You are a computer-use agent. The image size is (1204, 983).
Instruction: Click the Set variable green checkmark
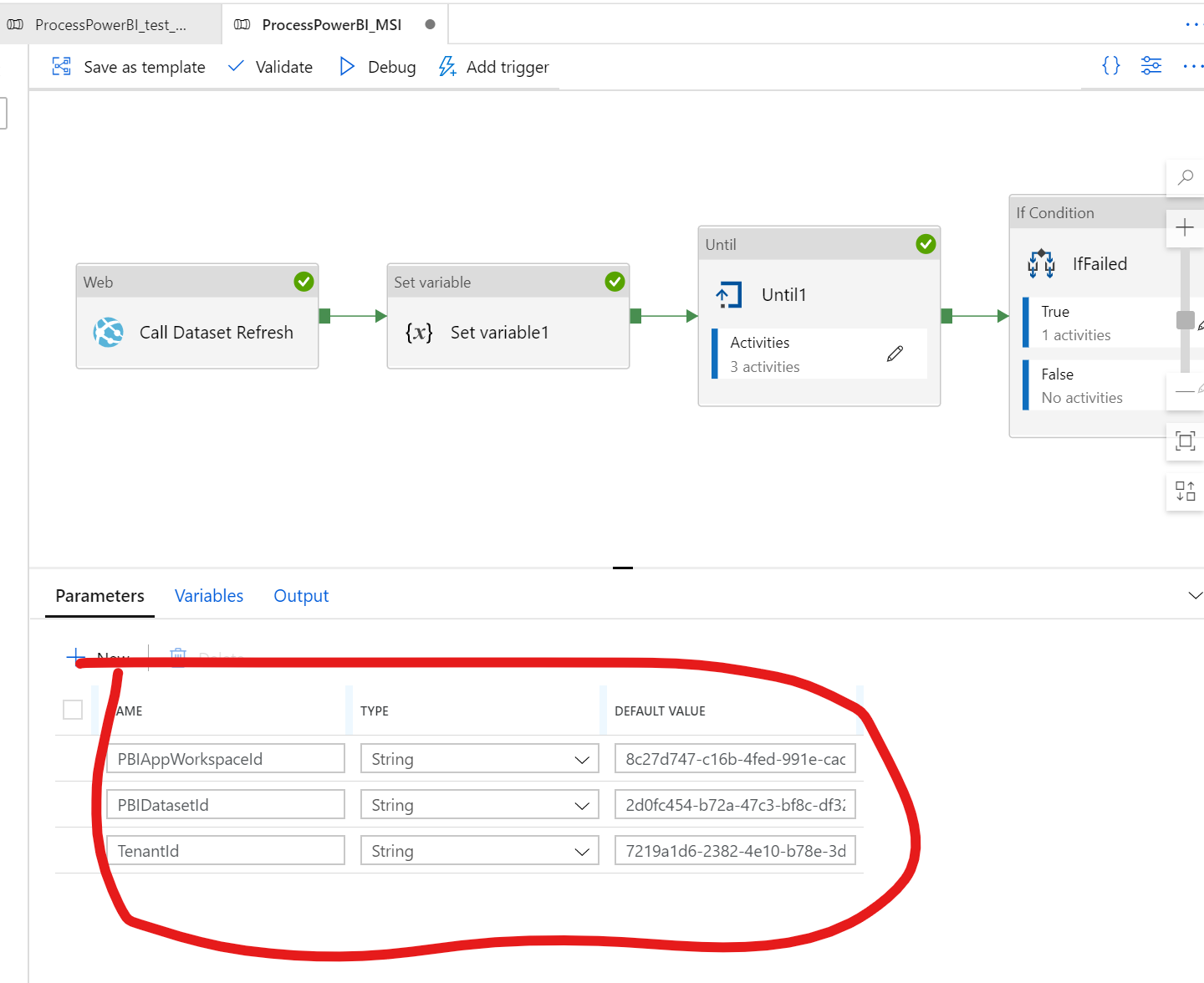615,282
